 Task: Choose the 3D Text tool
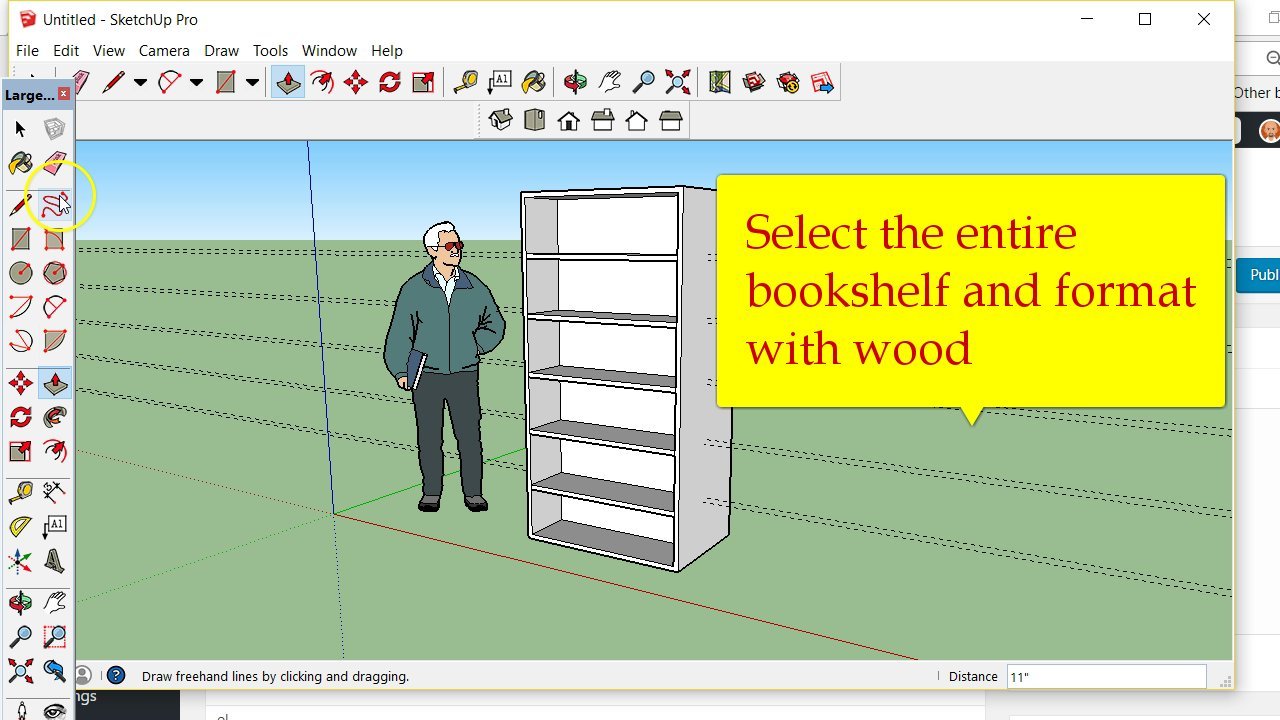(55, 560)
